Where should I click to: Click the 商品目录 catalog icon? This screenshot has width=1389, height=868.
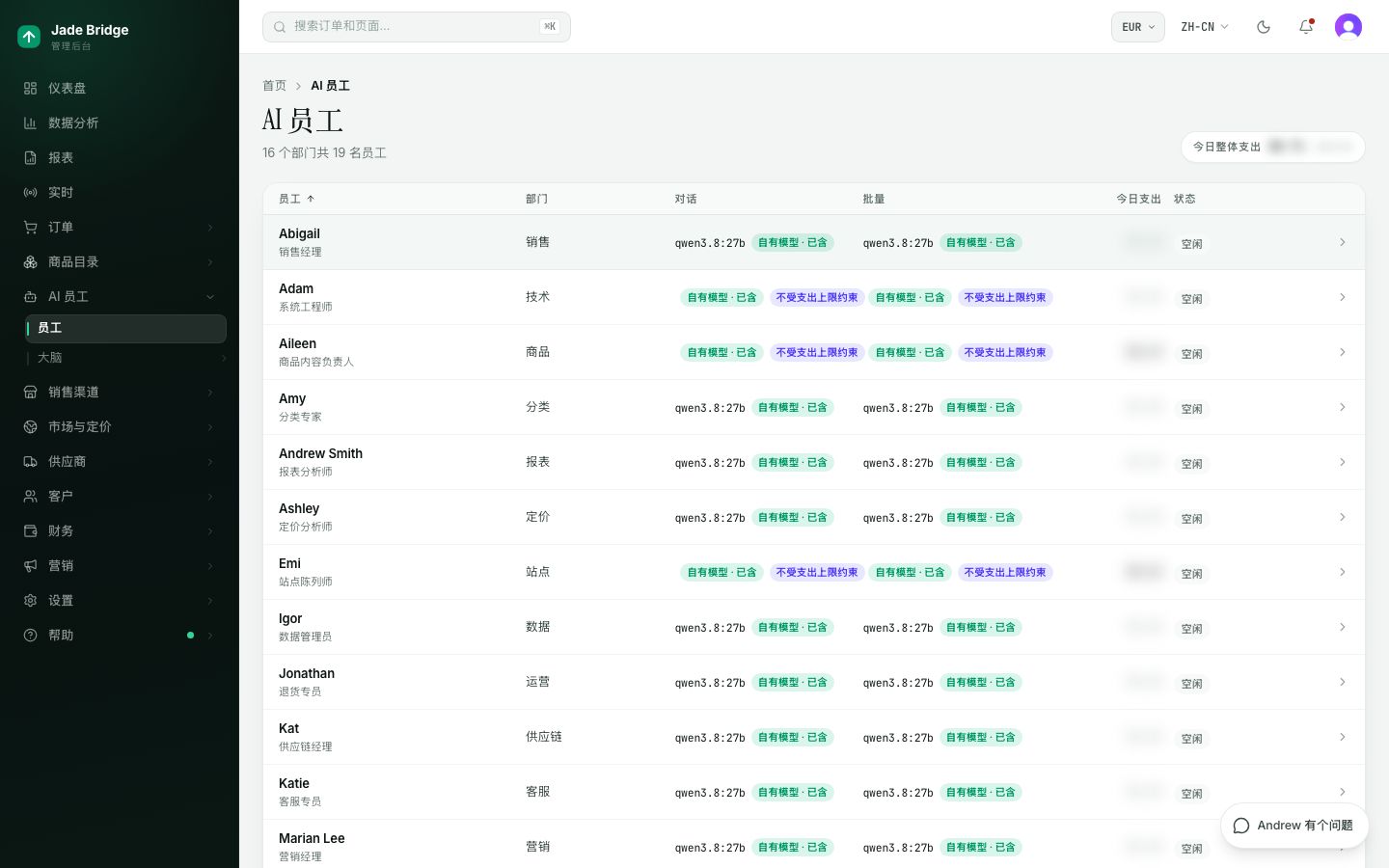coord(30,261)
